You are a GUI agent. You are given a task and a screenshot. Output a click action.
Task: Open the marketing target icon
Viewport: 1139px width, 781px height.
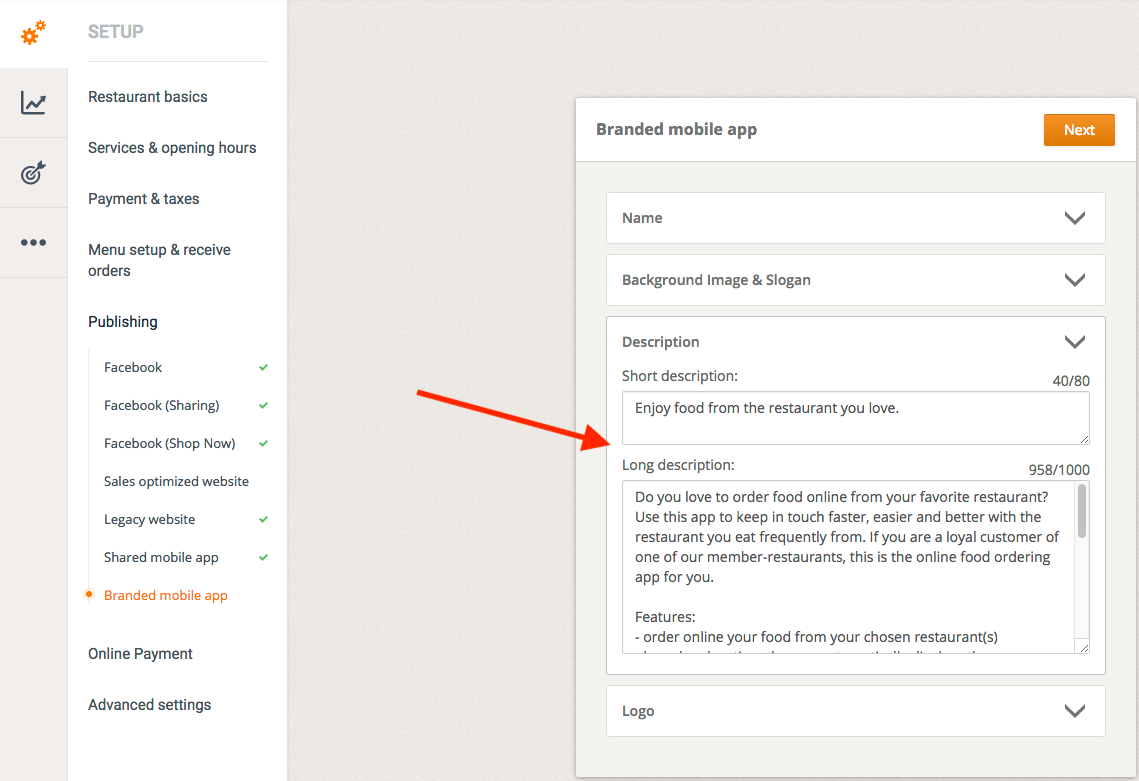click(33, 173)
